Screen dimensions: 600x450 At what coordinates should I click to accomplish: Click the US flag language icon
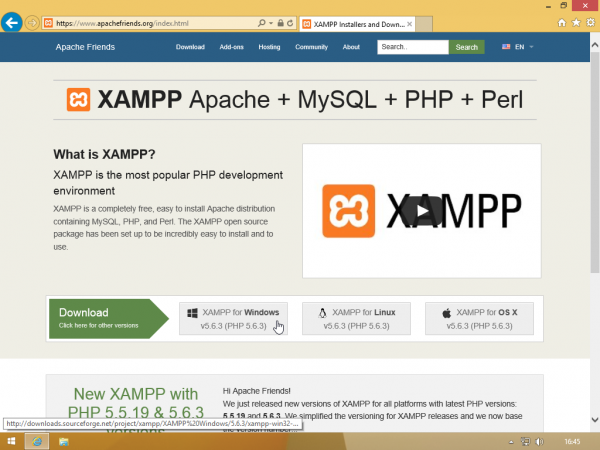[x=506, y=47]
